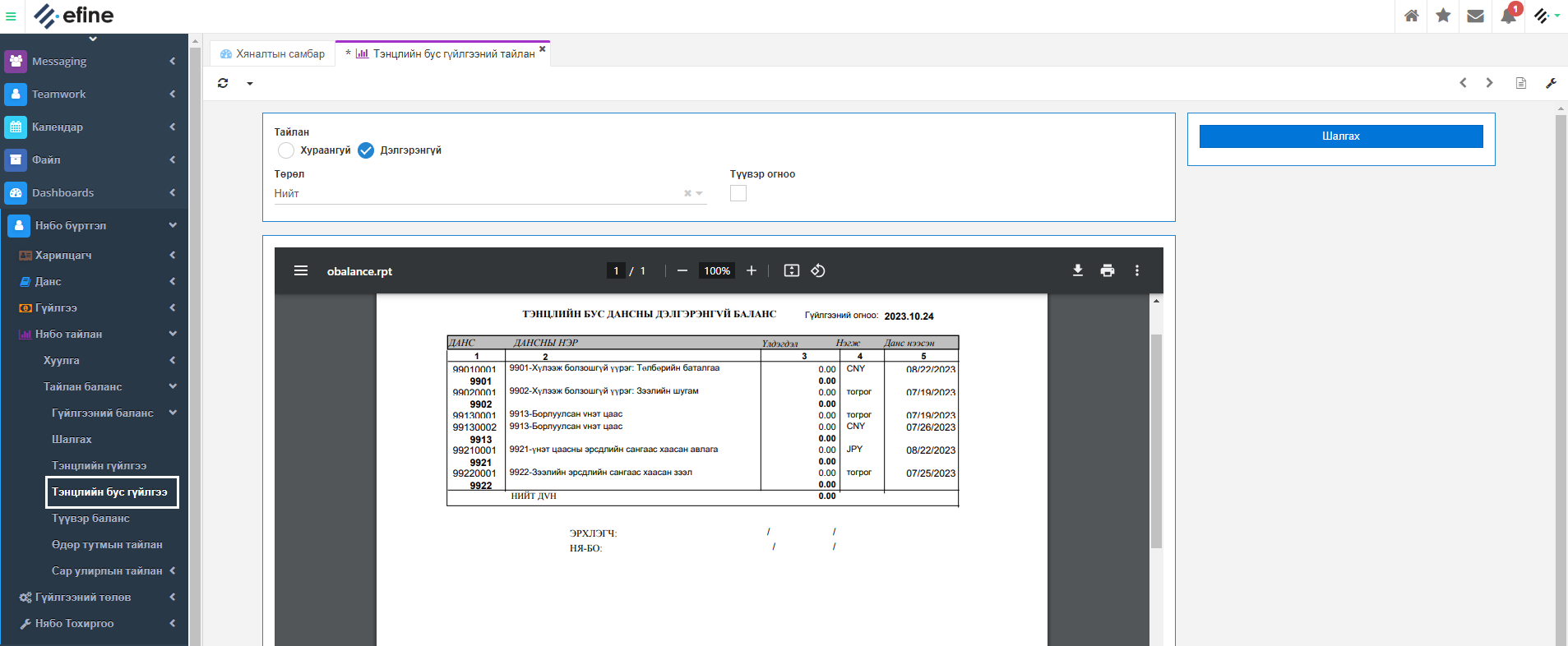Zoom out in the PDF viewer

(x=682, y=270)
